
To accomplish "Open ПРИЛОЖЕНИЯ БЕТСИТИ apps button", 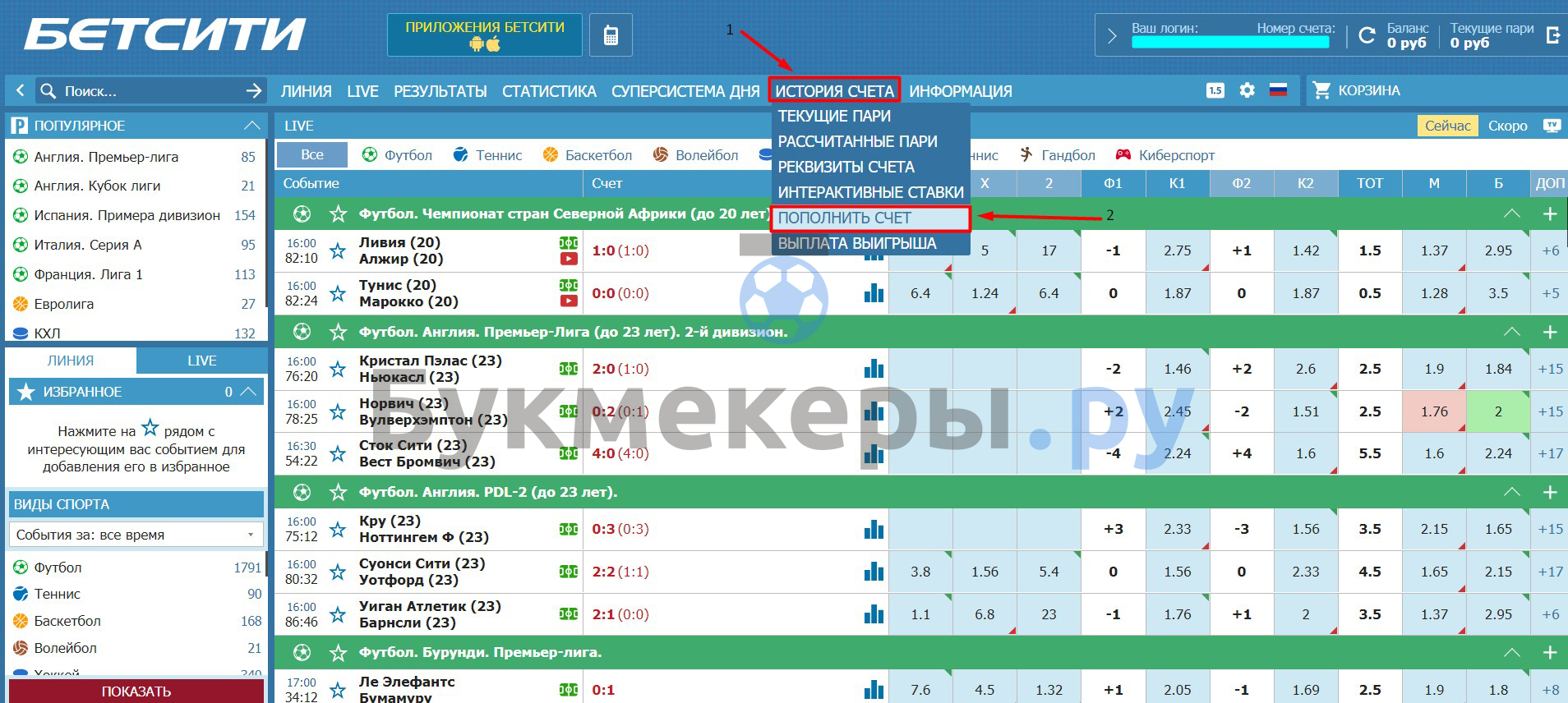I will pos(485,35).
